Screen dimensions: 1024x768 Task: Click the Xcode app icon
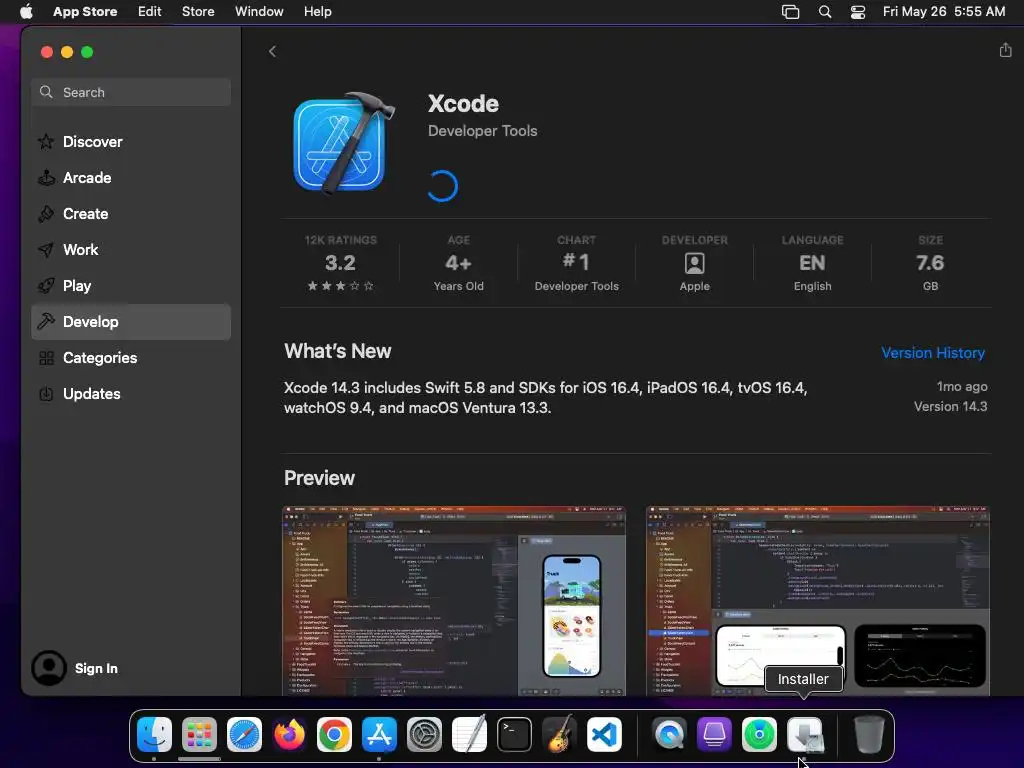click(343, 143)
